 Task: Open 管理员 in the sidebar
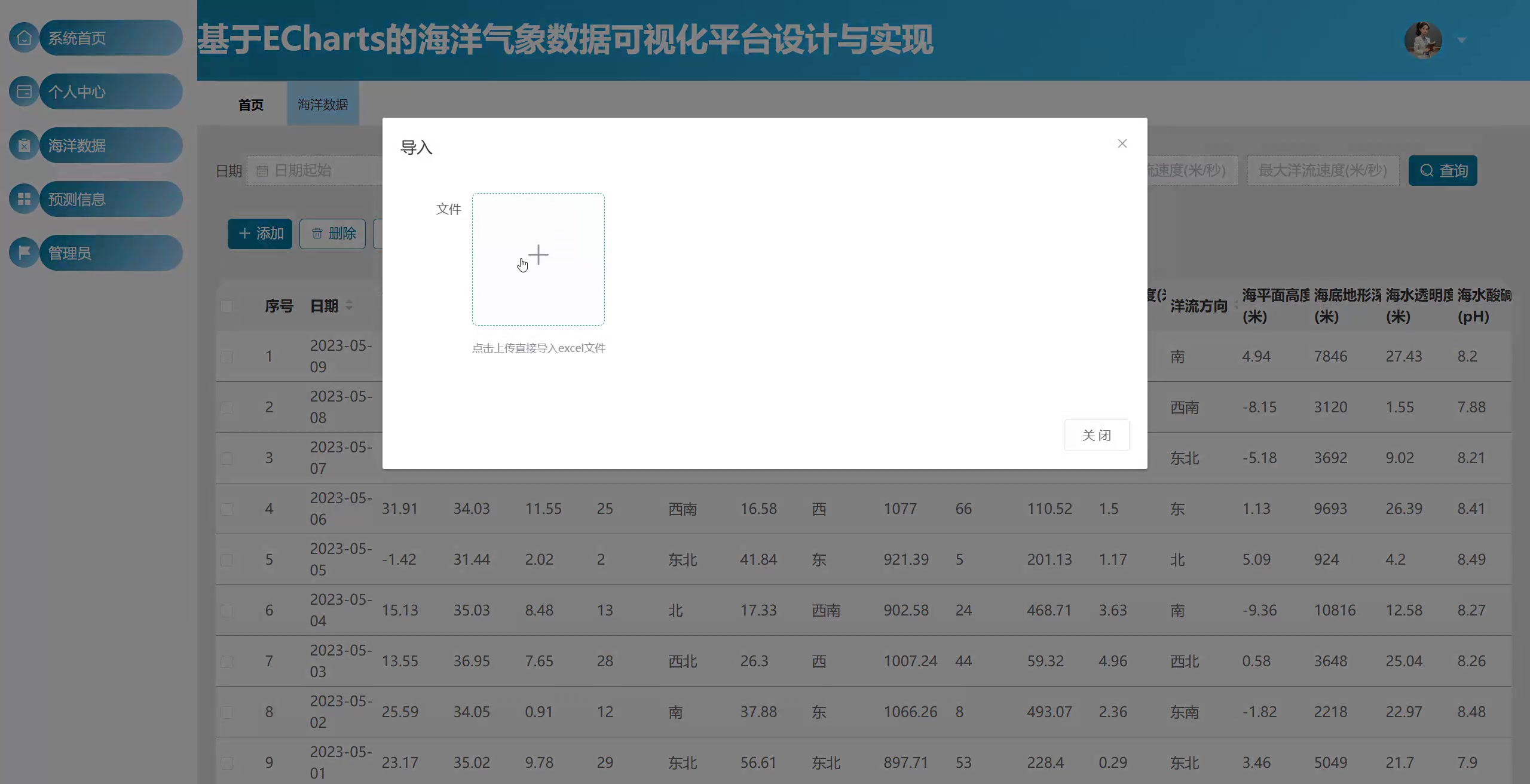coord(111,253)
